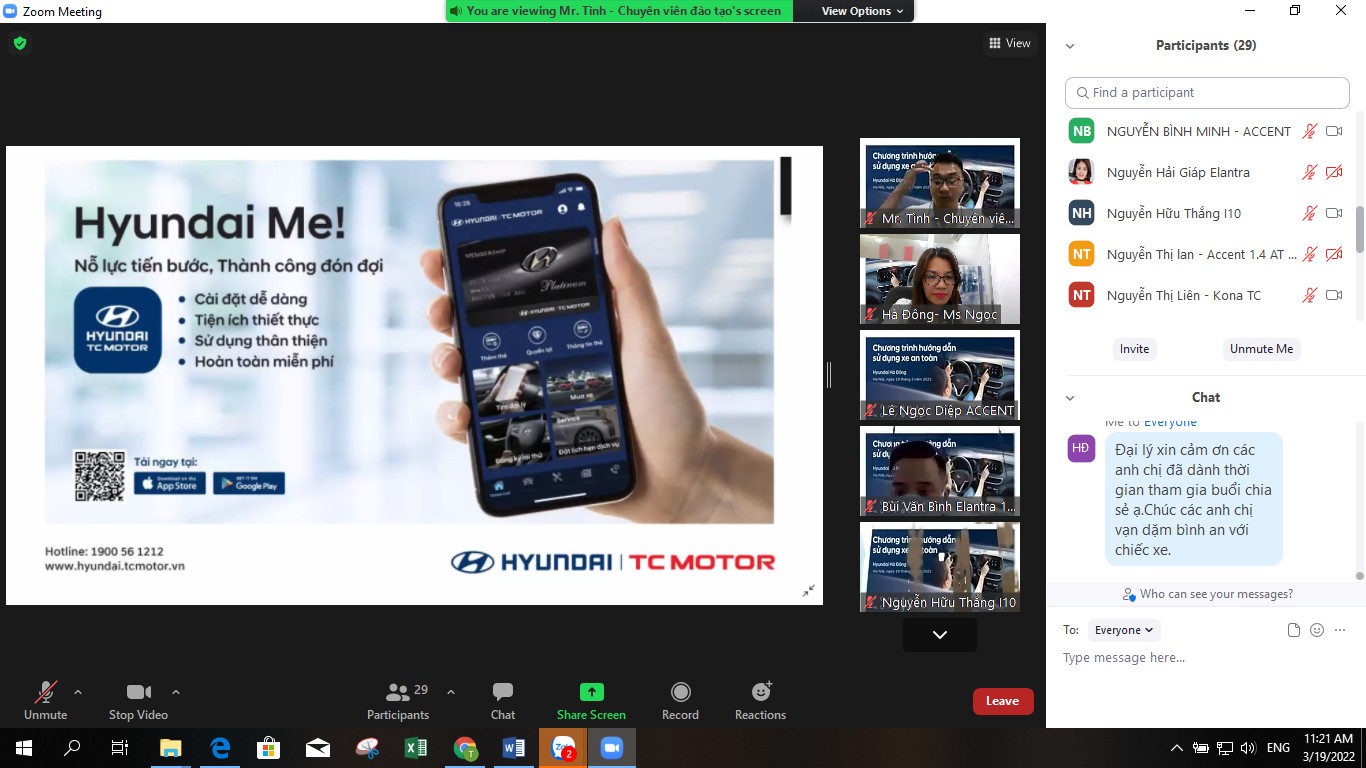Unmute the microphone
Image resolution: width=1366 pixels, height=768 pixels.
click(46, 701)
